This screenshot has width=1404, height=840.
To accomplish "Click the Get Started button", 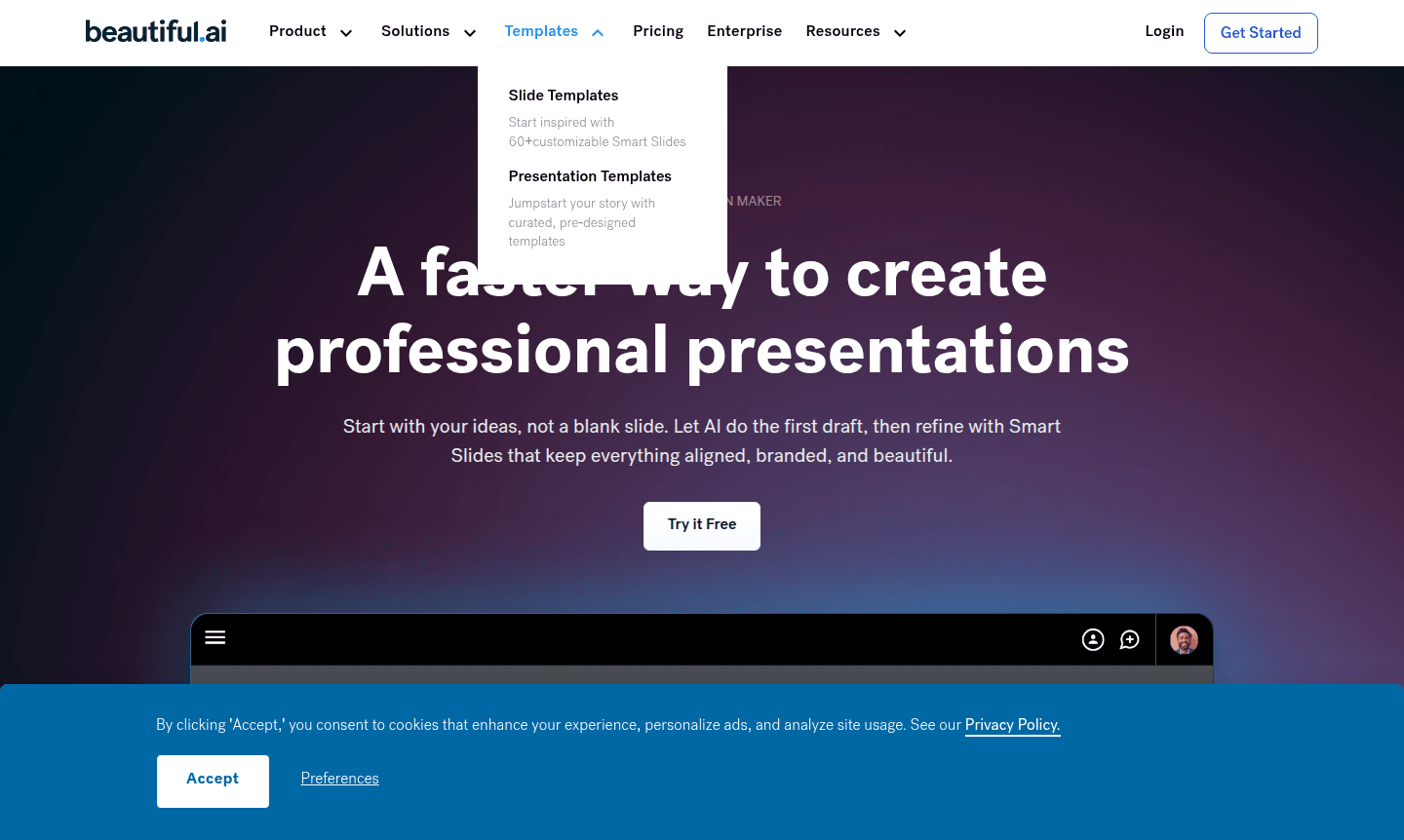I will tap(1261, 32).
